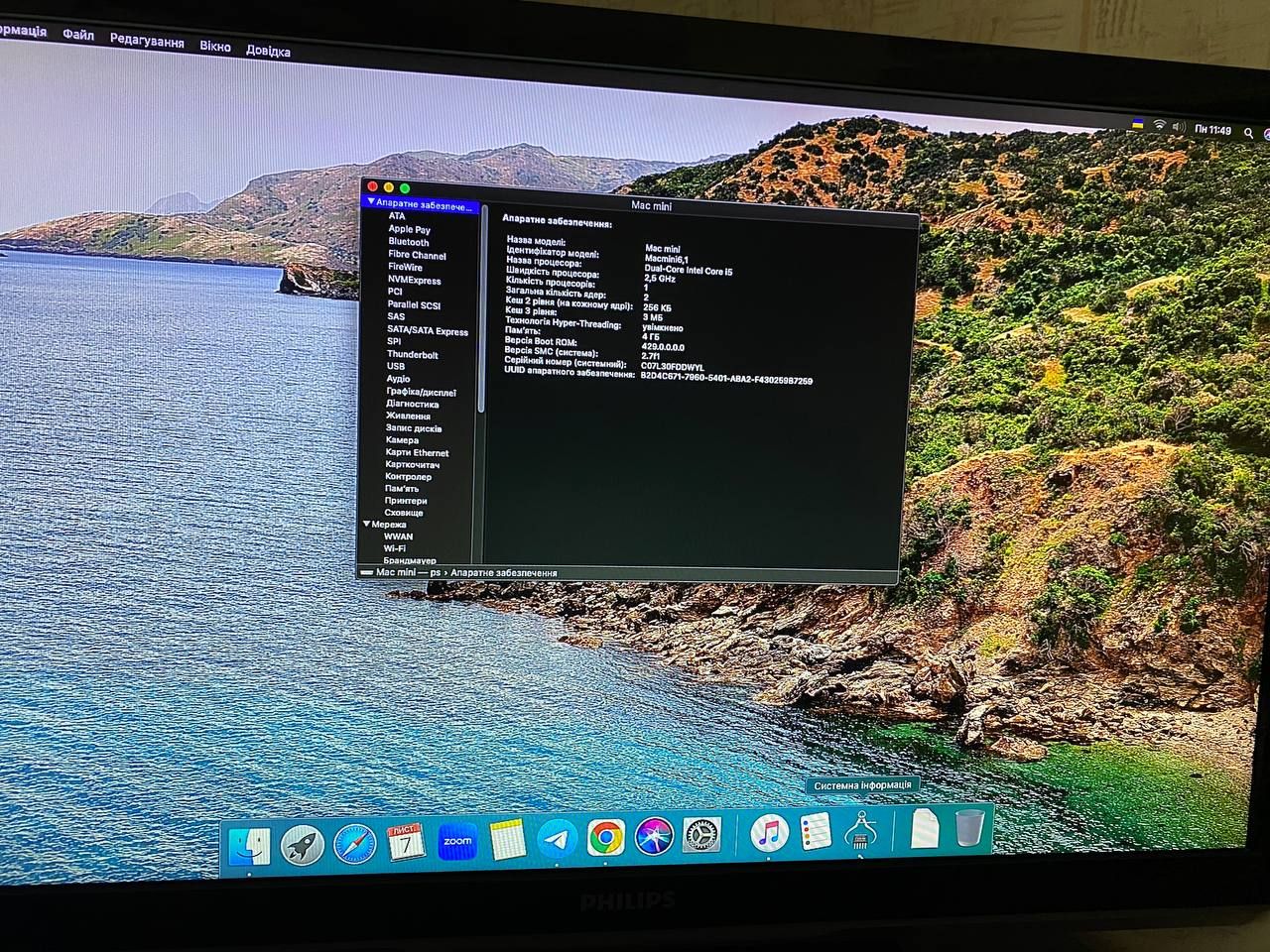The height and width of the screenshot is (952, 1270).
Task: Open the Вікно menu
Action: tap(214, 47)
